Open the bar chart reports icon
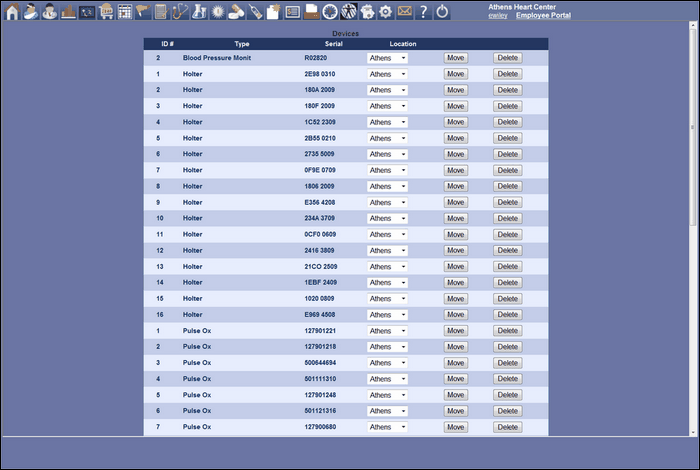This screenshot has height=470, width=700. [68, 12]
